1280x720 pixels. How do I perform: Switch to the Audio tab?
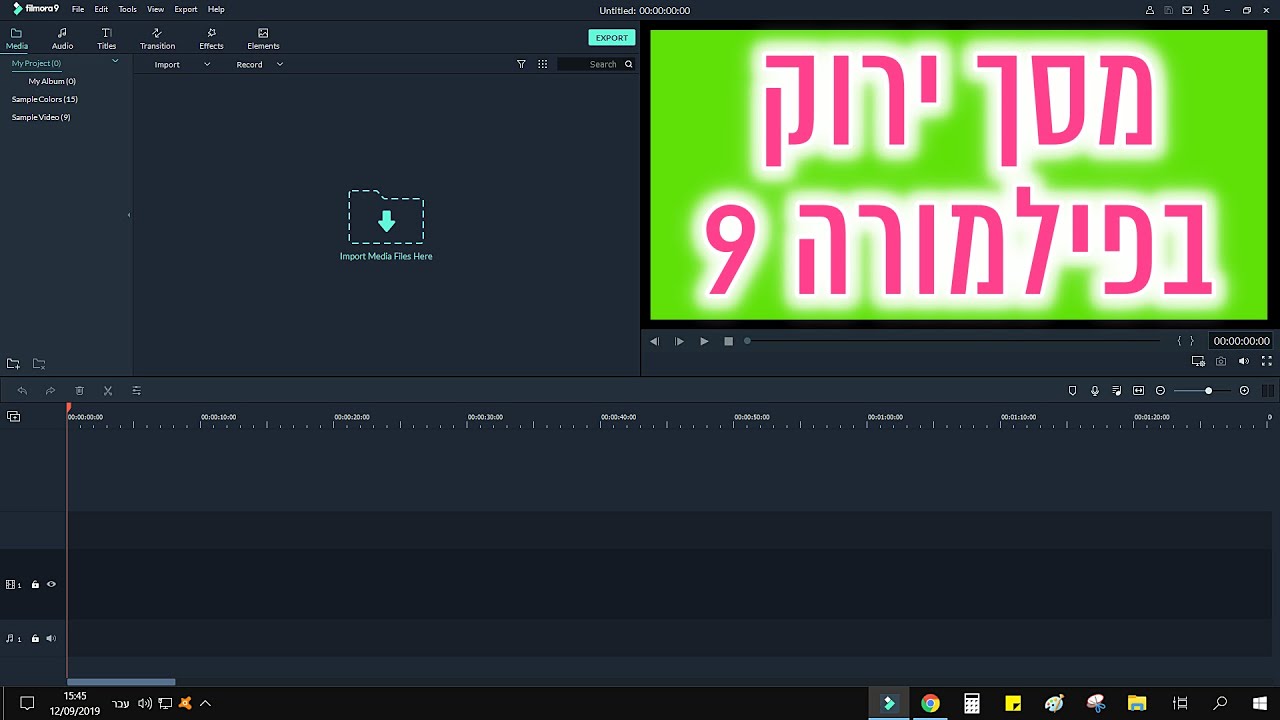point(62,39)
